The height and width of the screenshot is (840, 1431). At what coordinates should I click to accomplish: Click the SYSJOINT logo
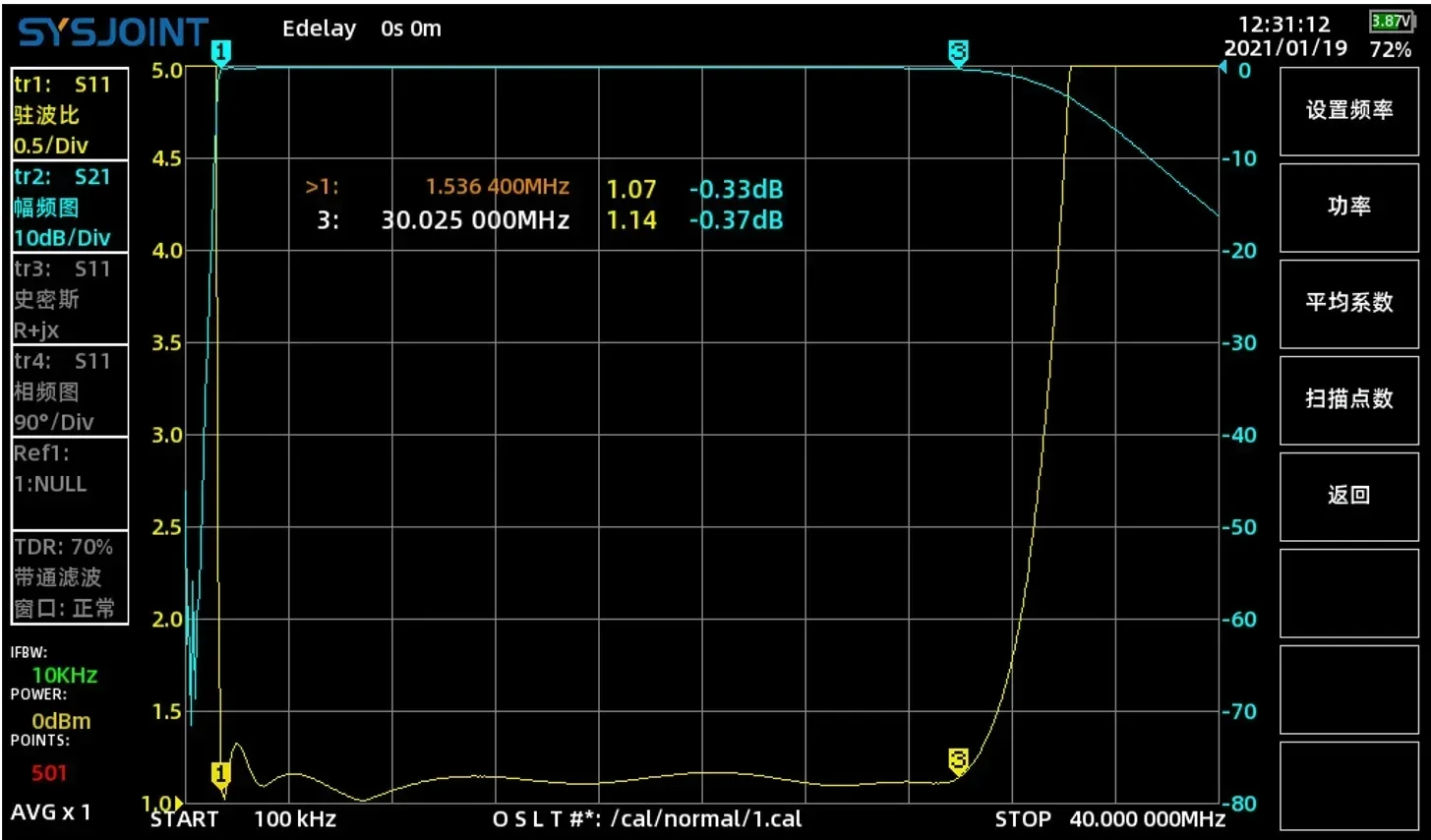(x=113, y=32)
